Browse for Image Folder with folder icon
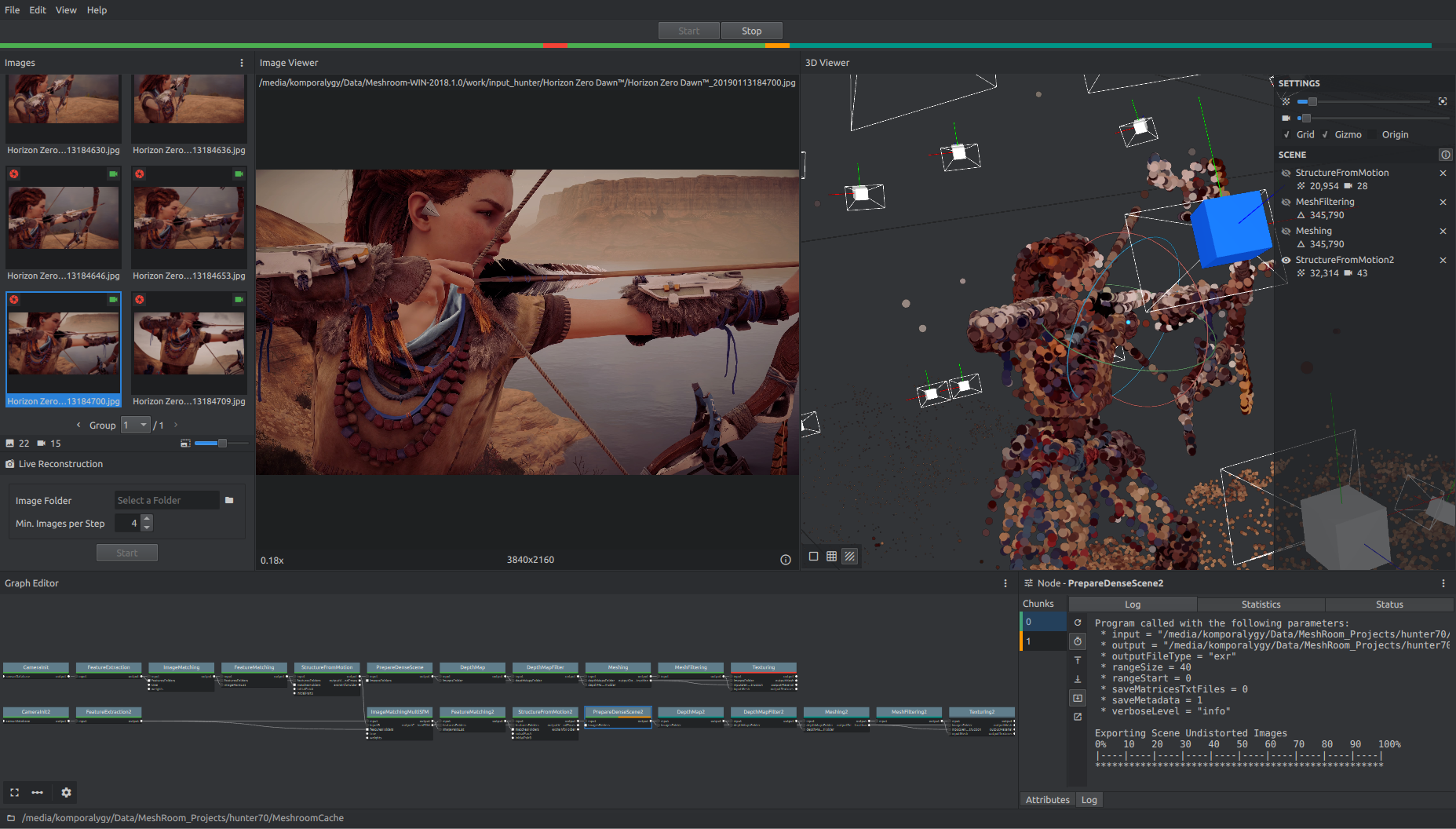This screenshot has width=1456, height=829. (x=229, y=500)
